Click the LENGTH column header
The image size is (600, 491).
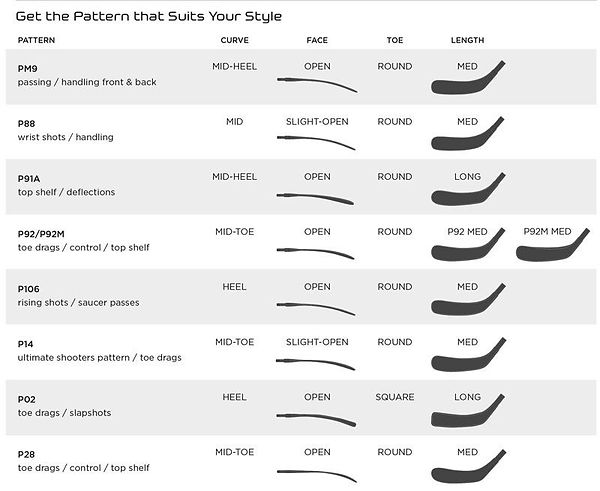[x=467, y=40]
